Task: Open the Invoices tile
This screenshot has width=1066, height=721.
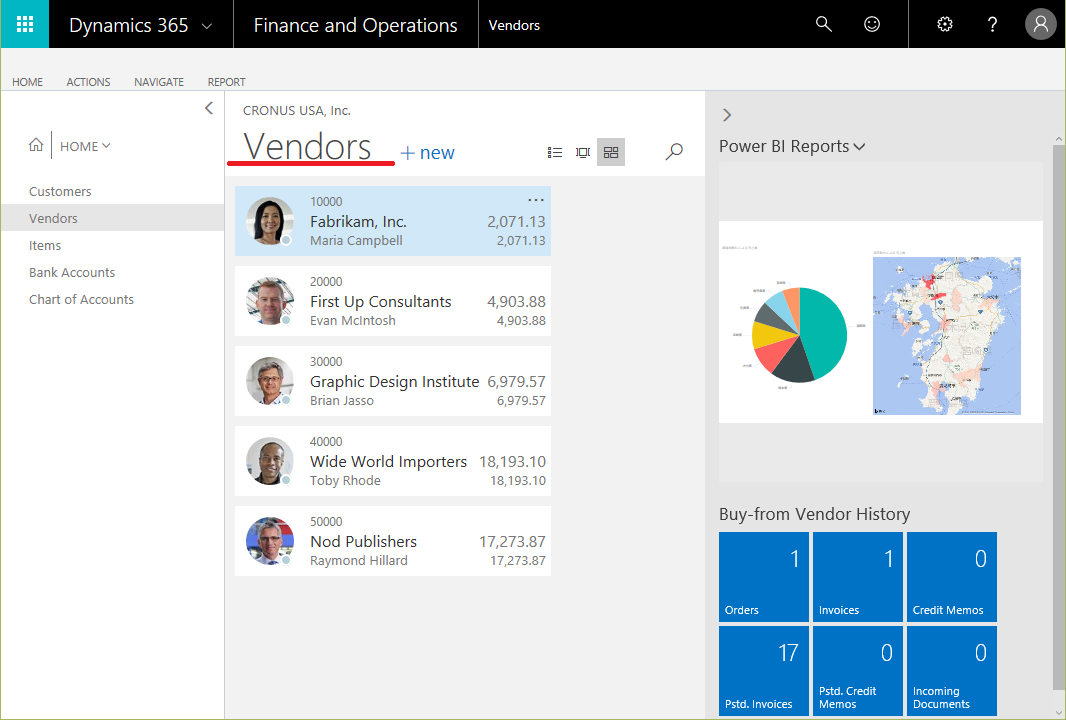Action: 857,577
